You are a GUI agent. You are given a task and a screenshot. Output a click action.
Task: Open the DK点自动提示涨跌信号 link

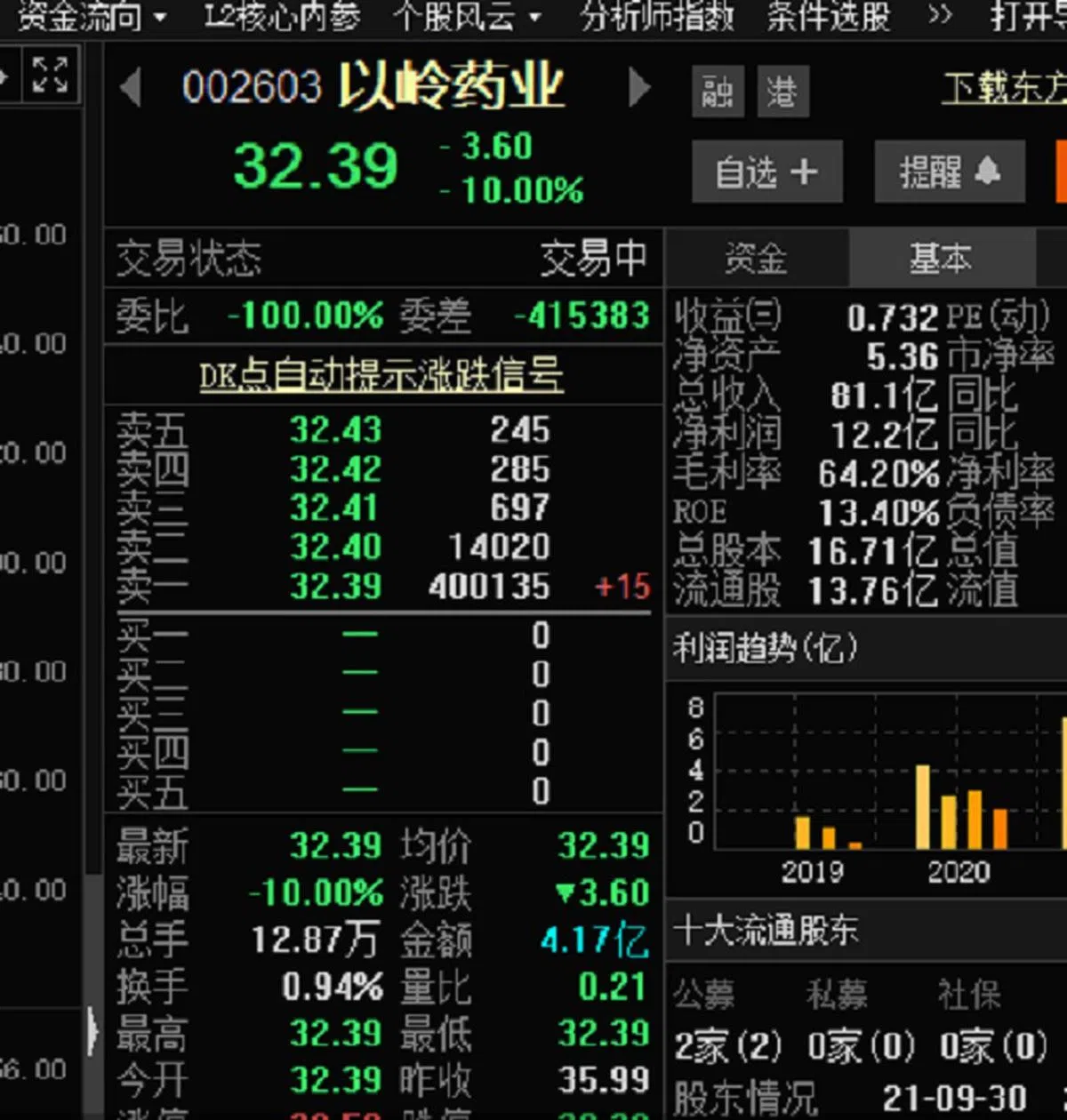[381, 376]
